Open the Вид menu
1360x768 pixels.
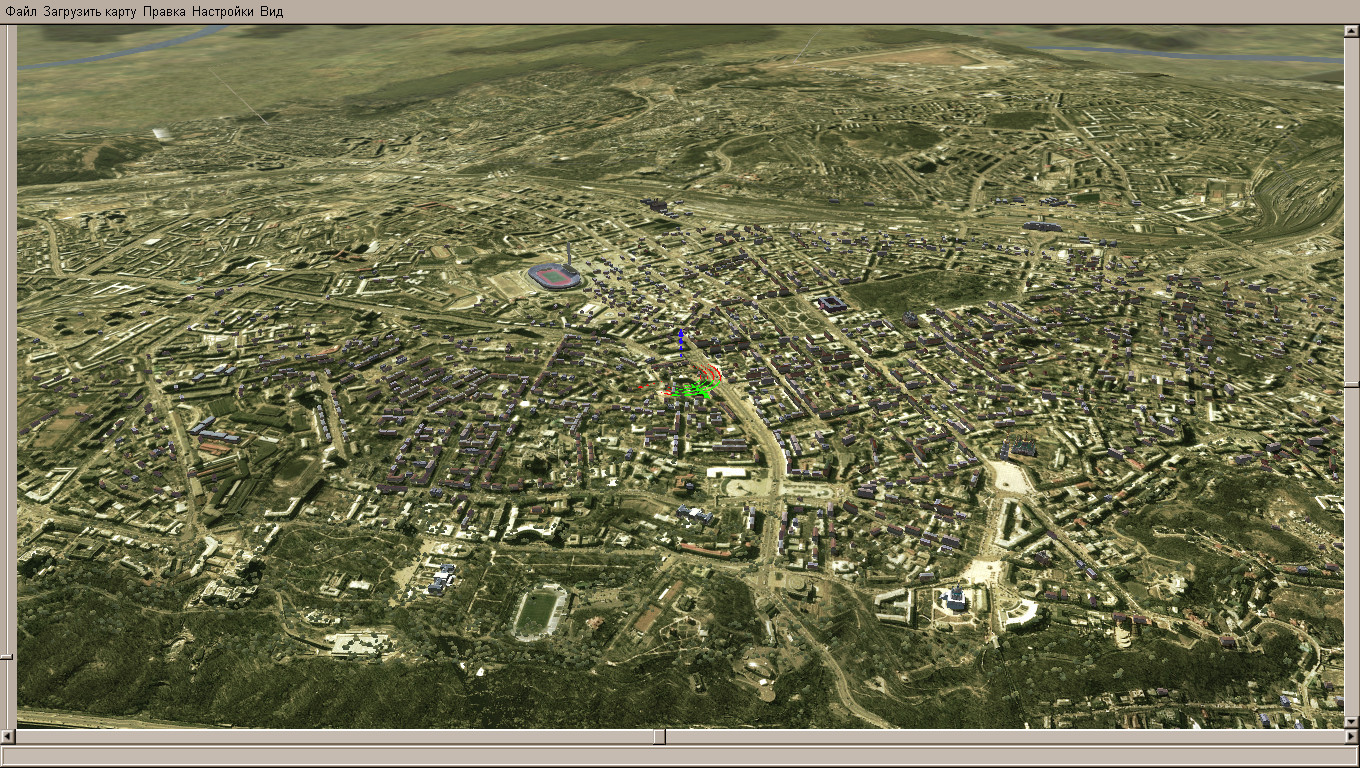[272, 12]
